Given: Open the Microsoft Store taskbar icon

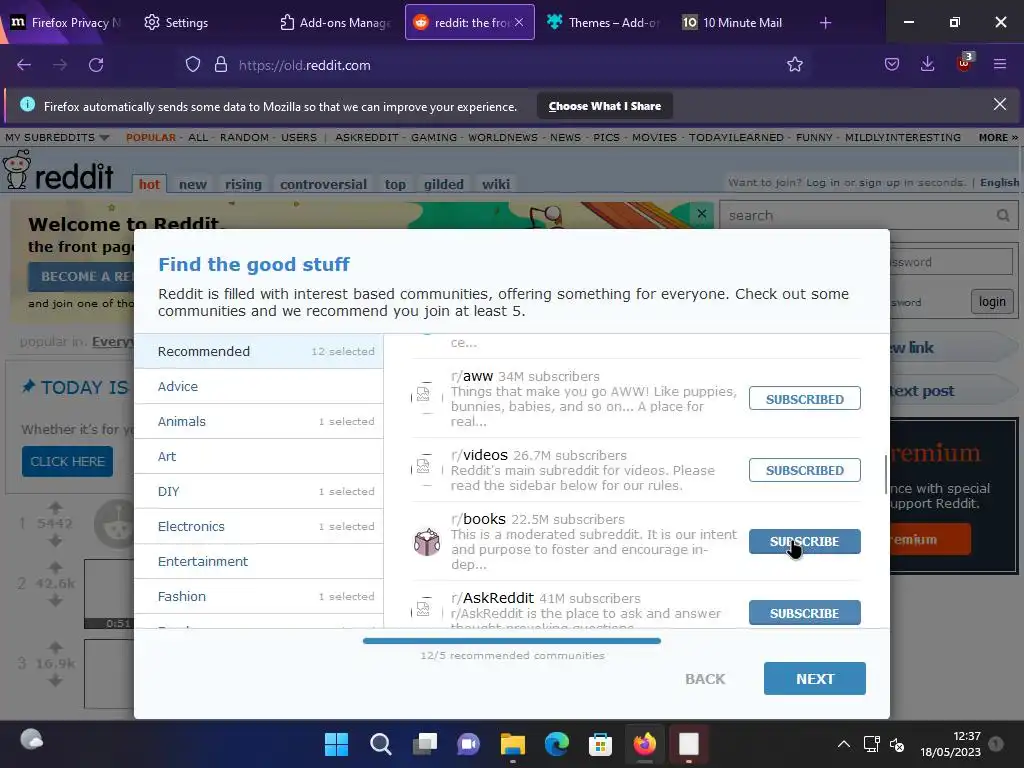Looking at the screenshot, I should 600,744.
